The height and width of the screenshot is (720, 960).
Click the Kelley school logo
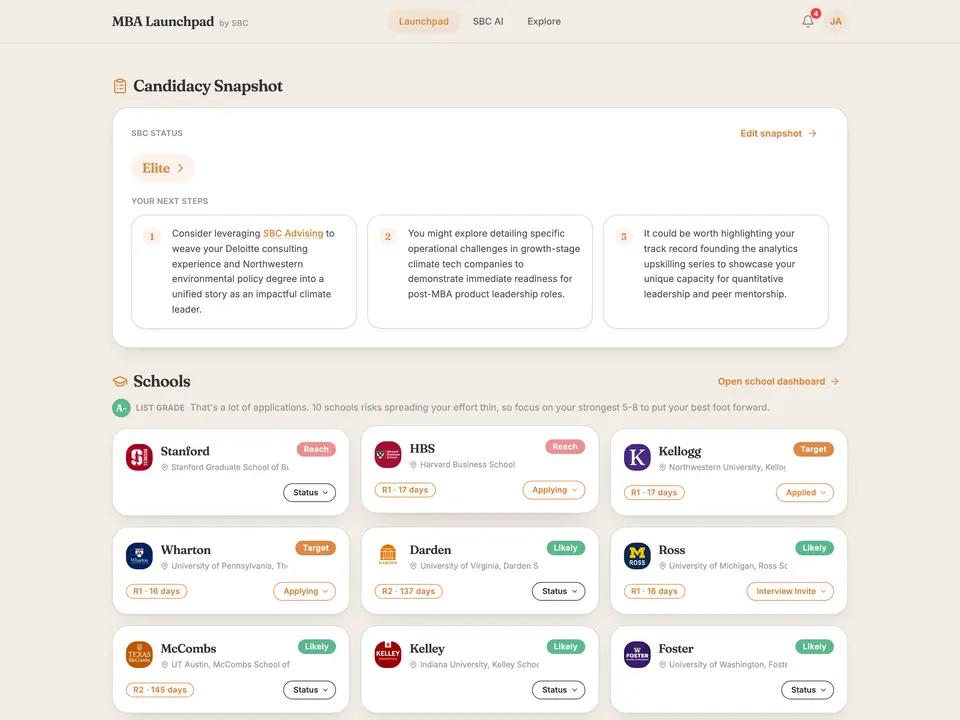tap(388, 654)
